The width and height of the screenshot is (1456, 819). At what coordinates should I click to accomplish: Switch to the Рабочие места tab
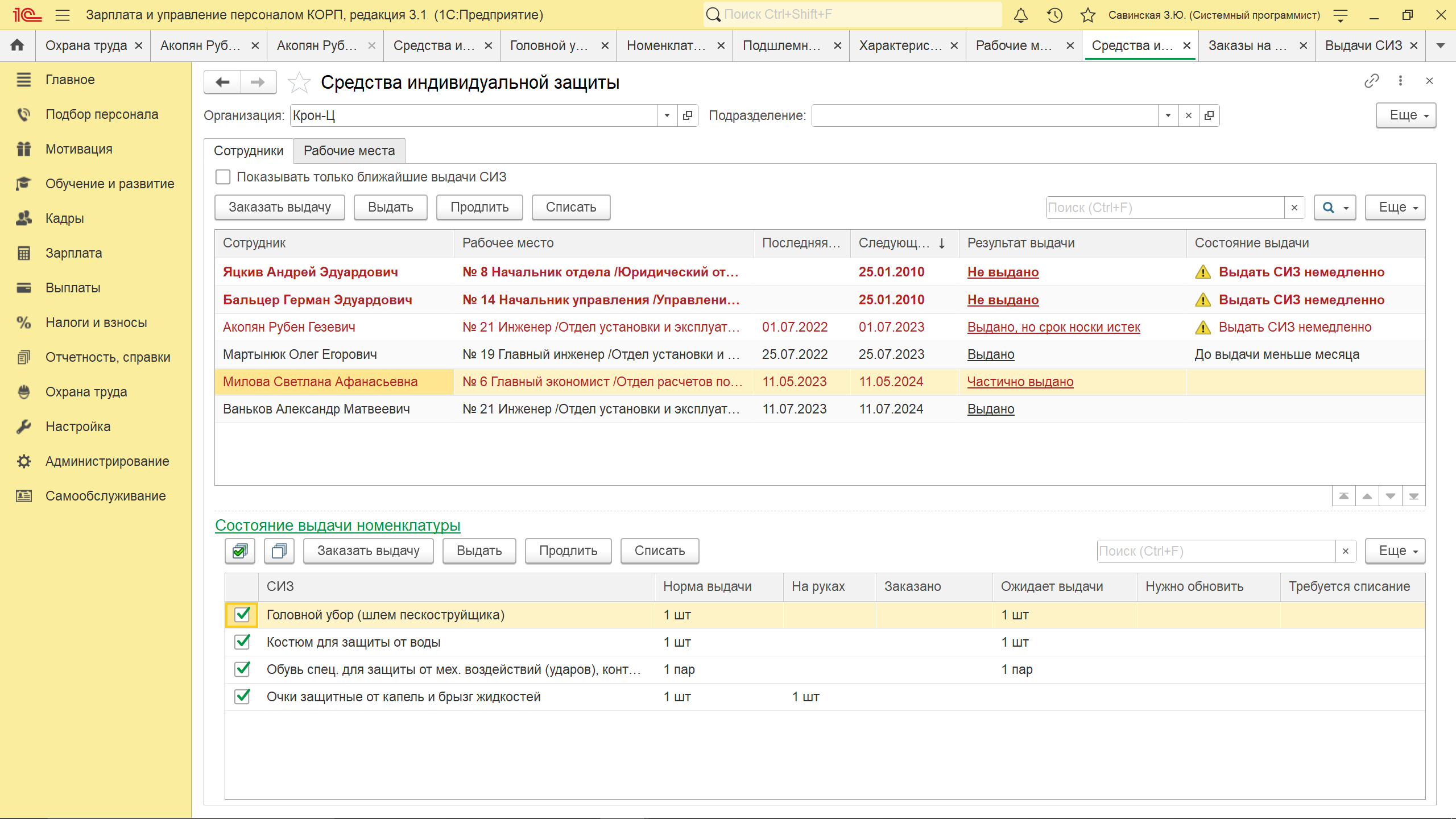tap(349, 151)
